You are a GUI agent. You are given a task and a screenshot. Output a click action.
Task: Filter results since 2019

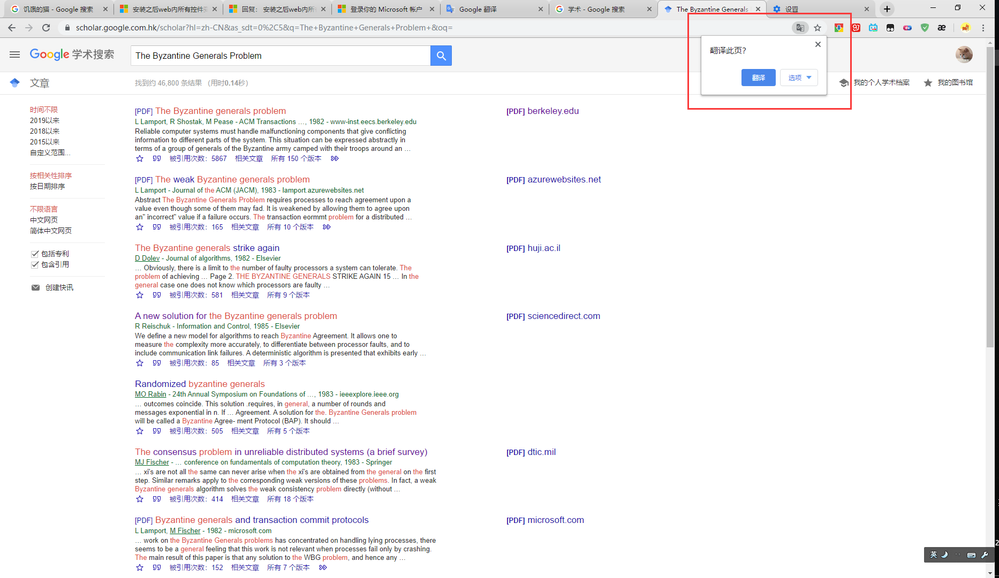pos(44,120)
